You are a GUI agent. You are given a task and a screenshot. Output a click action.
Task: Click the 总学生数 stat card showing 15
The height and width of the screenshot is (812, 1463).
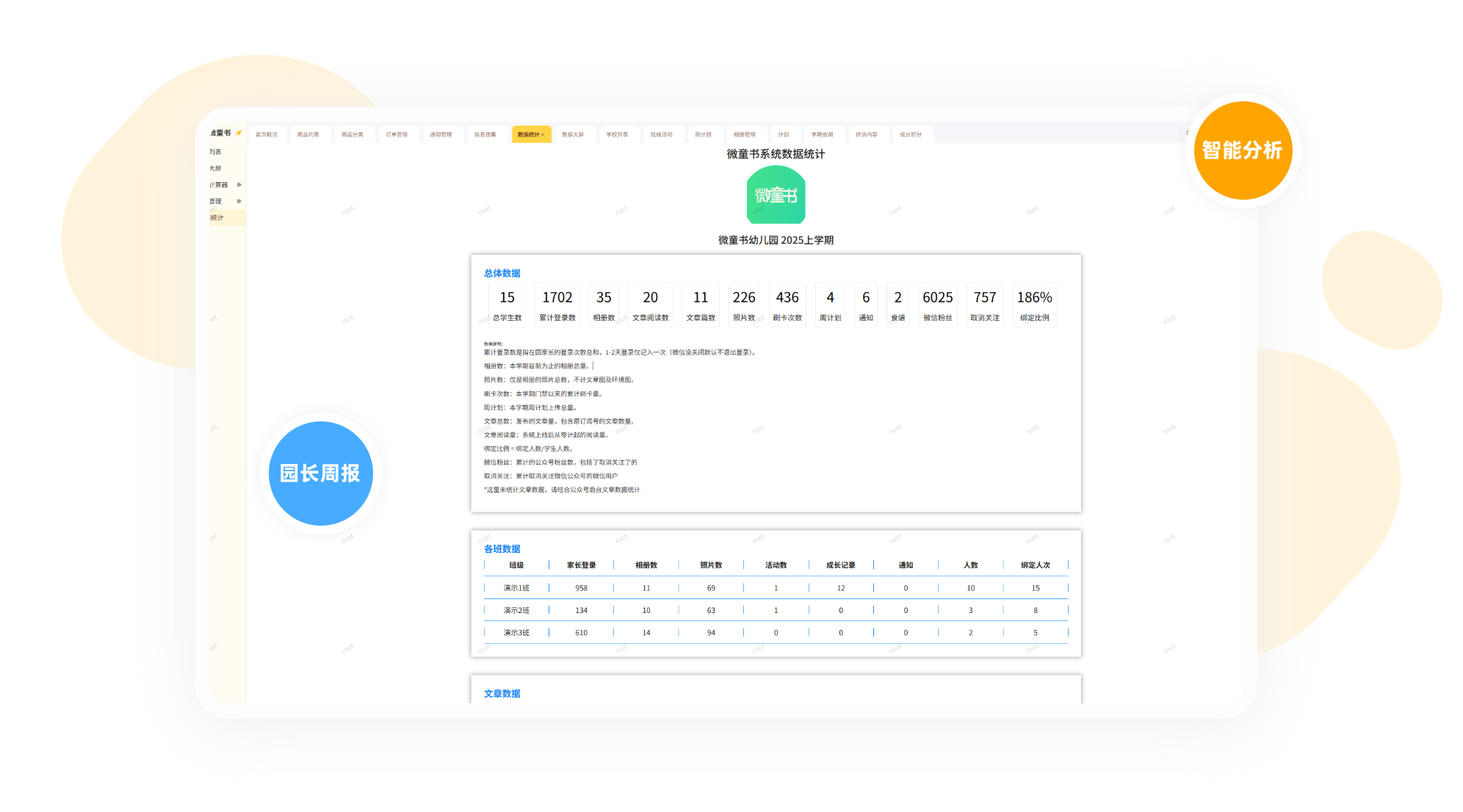pyautogui.click(x=507, y=305)
